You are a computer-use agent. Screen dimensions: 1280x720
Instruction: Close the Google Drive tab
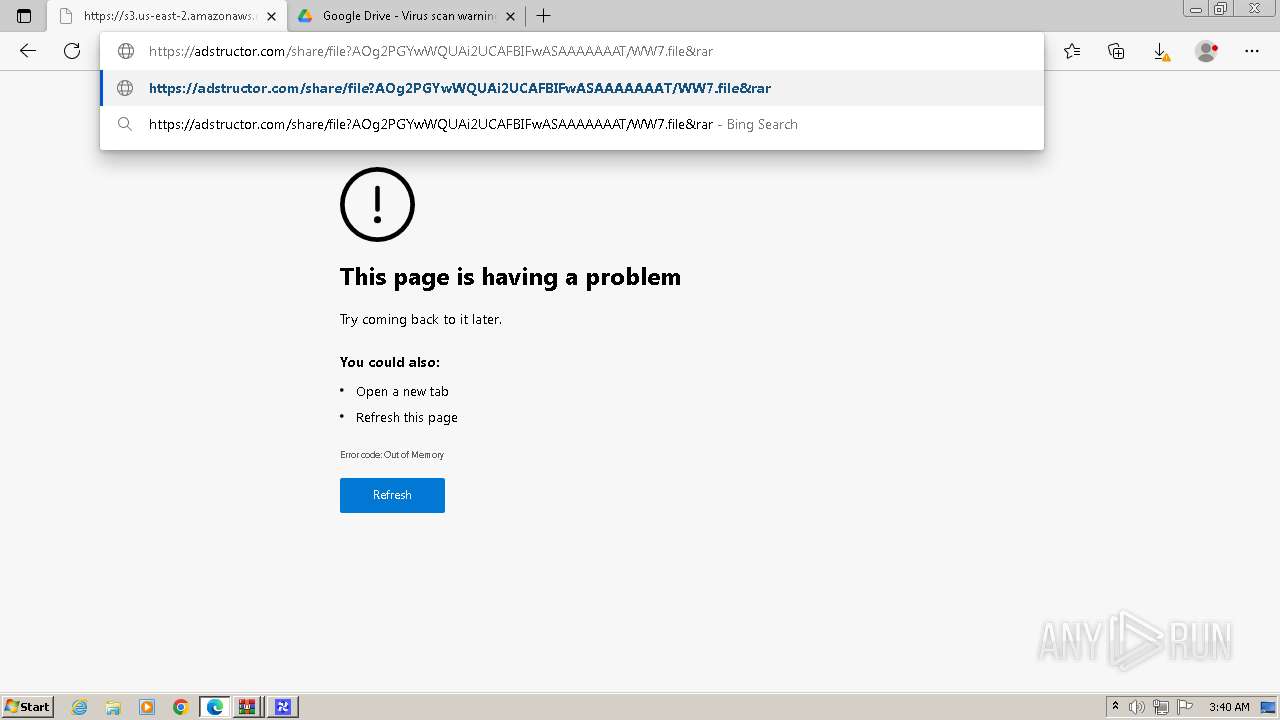point(510,16)
